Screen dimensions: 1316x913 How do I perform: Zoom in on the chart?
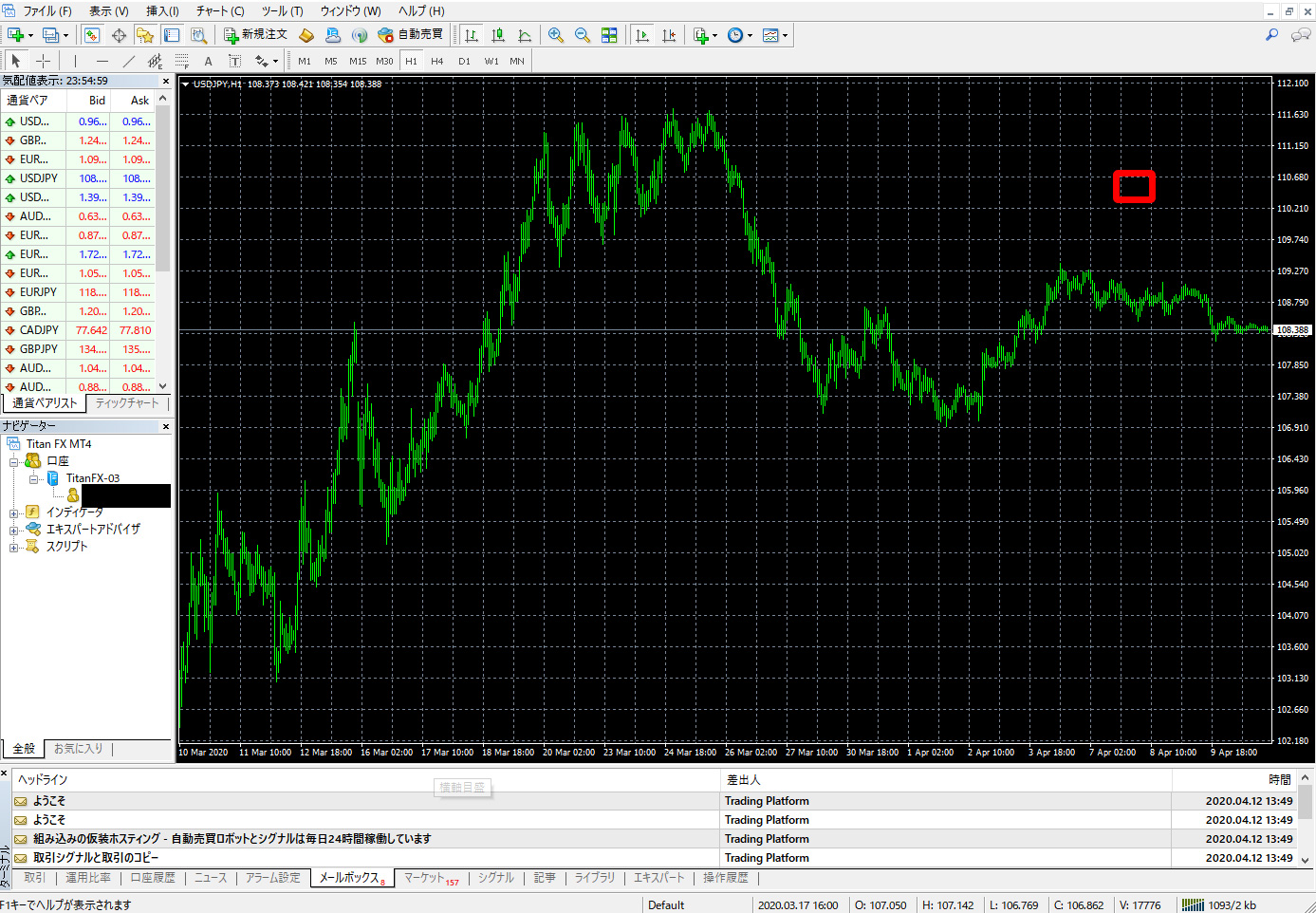556,35
